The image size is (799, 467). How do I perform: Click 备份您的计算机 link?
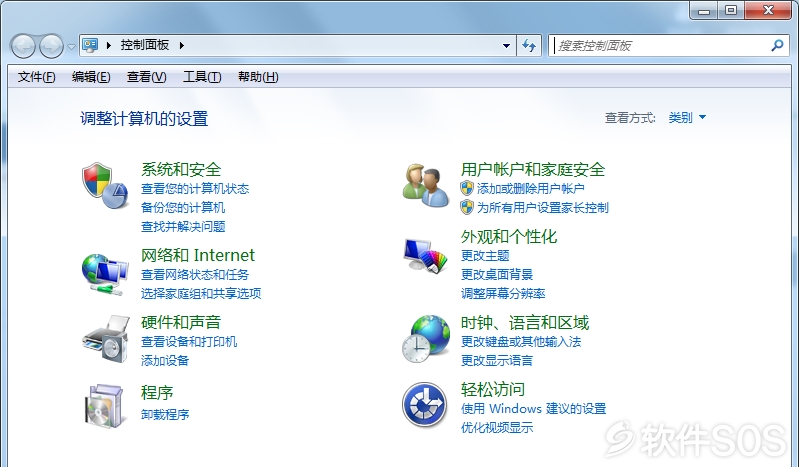point(182,207)
